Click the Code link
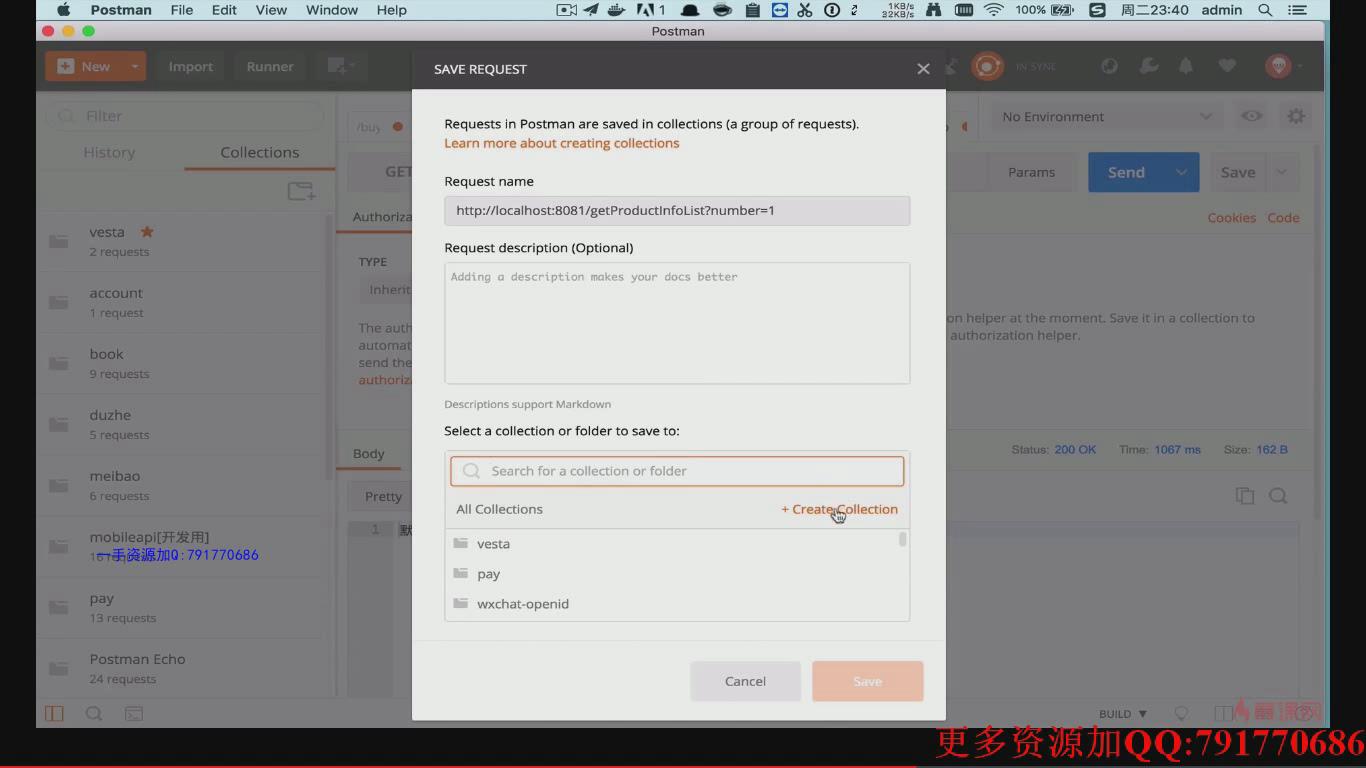 [x=1283, y=217]
